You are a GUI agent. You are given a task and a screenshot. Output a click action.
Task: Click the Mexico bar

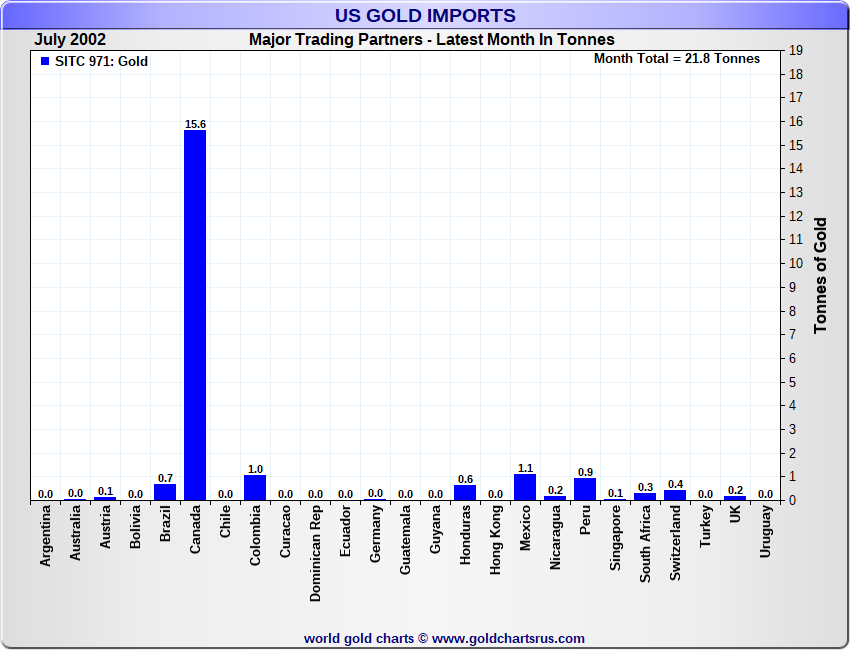[525, 487]
